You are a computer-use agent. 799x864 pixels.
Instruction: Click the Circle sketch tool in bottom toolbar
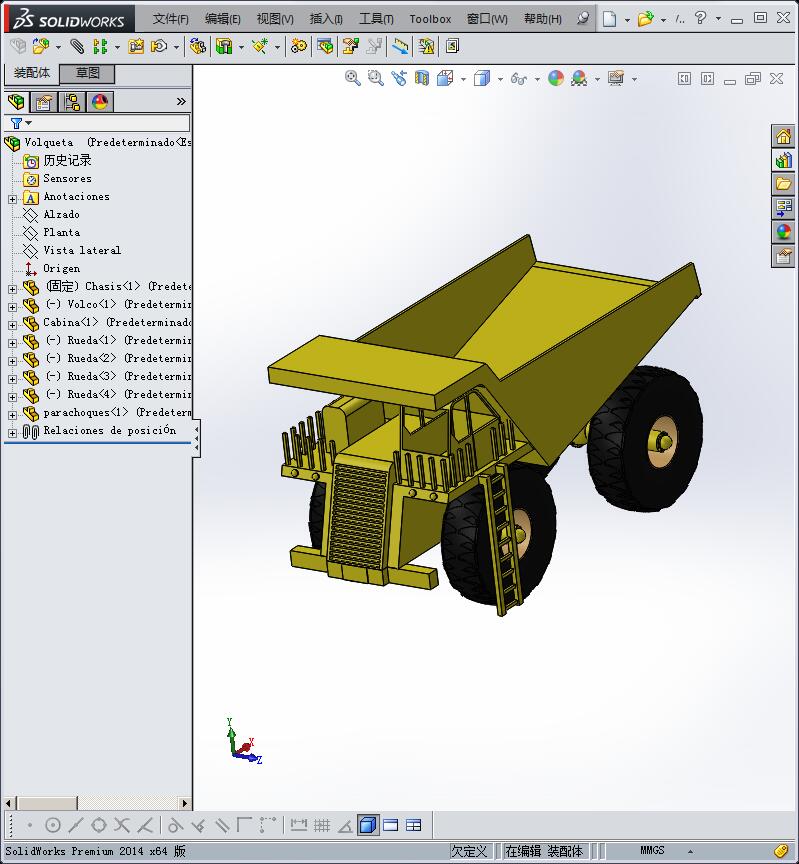pyautogui.click(x=53, y=825)
